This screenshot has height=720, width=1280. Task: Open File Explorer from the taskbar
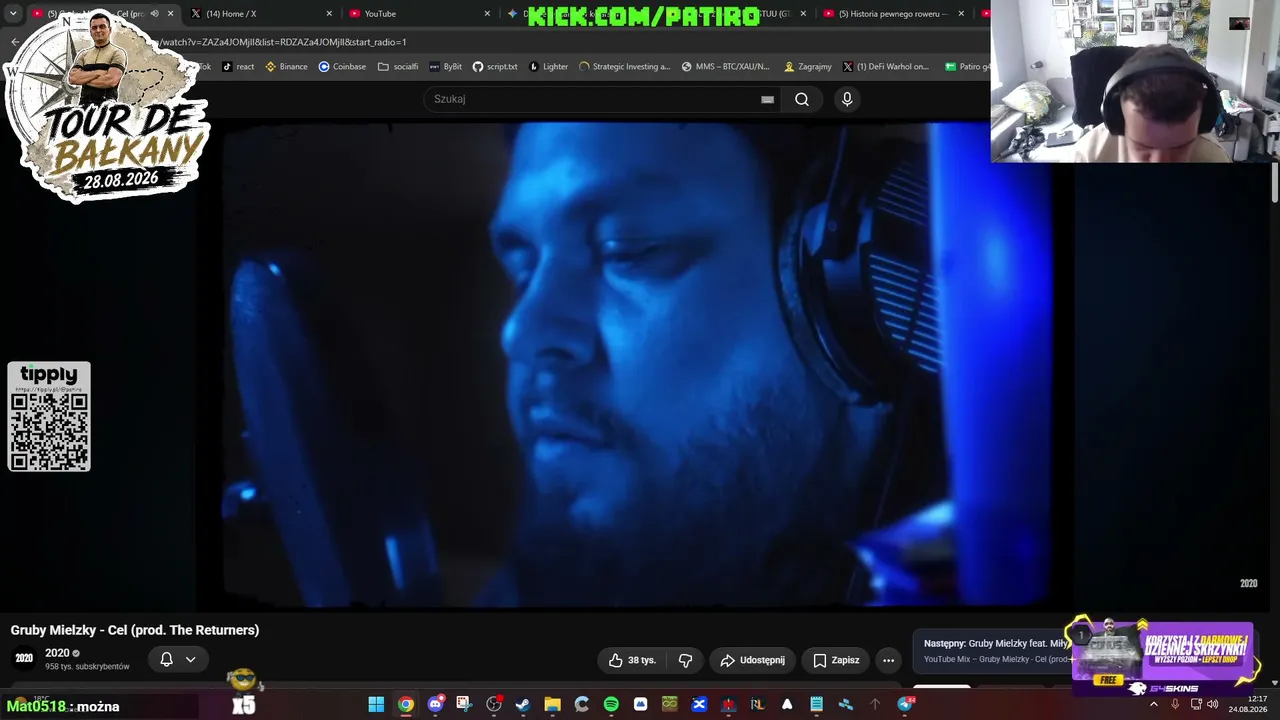point(552,704)
